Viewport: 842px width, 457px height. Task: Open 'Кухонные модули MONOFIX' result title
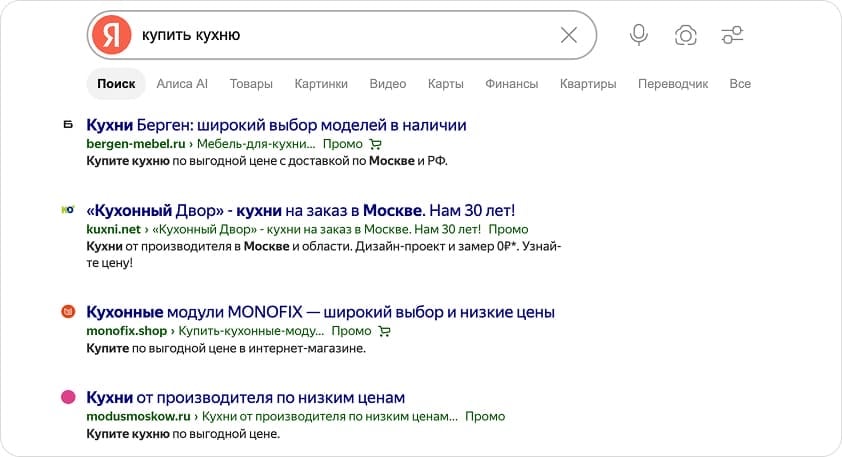tap(321, 312)
